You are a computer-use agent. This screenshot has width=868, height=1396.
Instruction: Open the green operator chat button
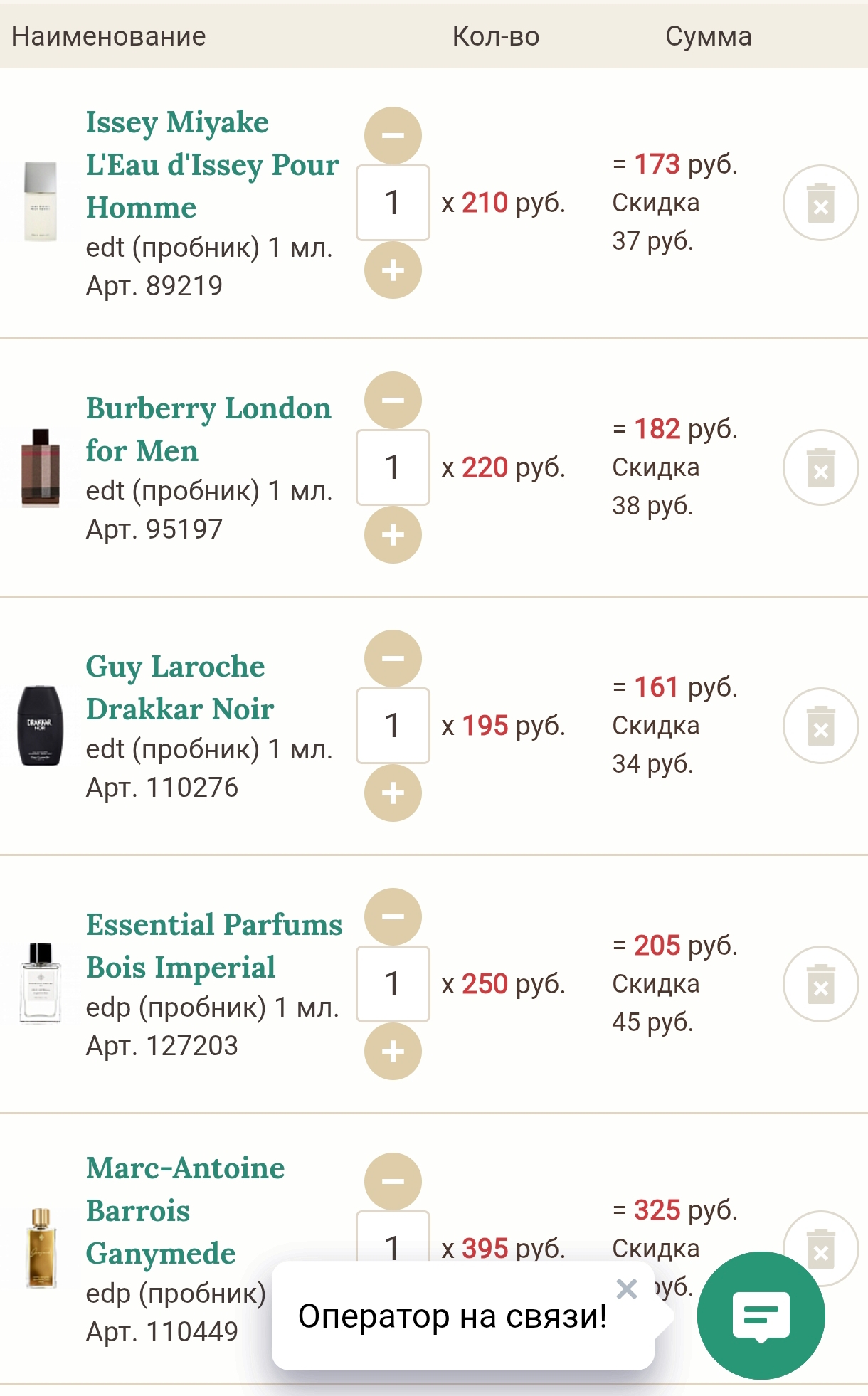click(x=761, y=1316)
